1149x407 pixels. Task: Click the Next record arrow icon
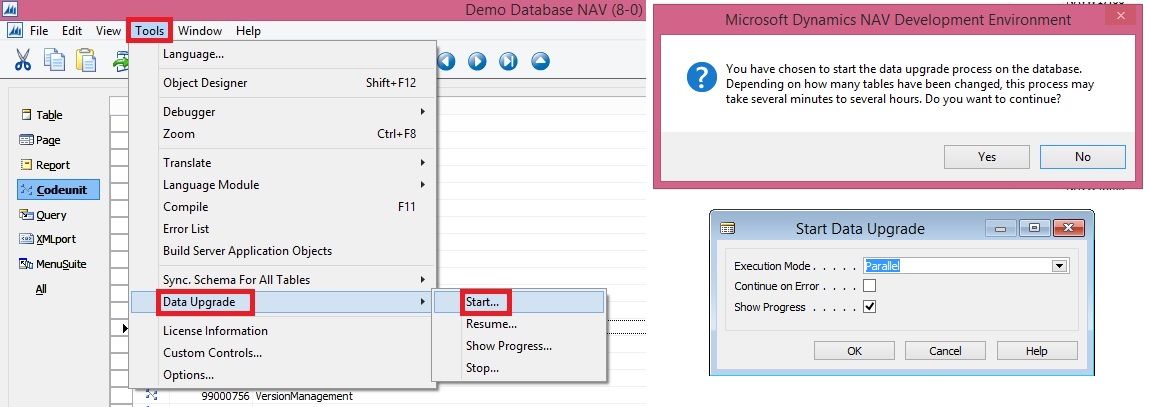pos(477,61)
